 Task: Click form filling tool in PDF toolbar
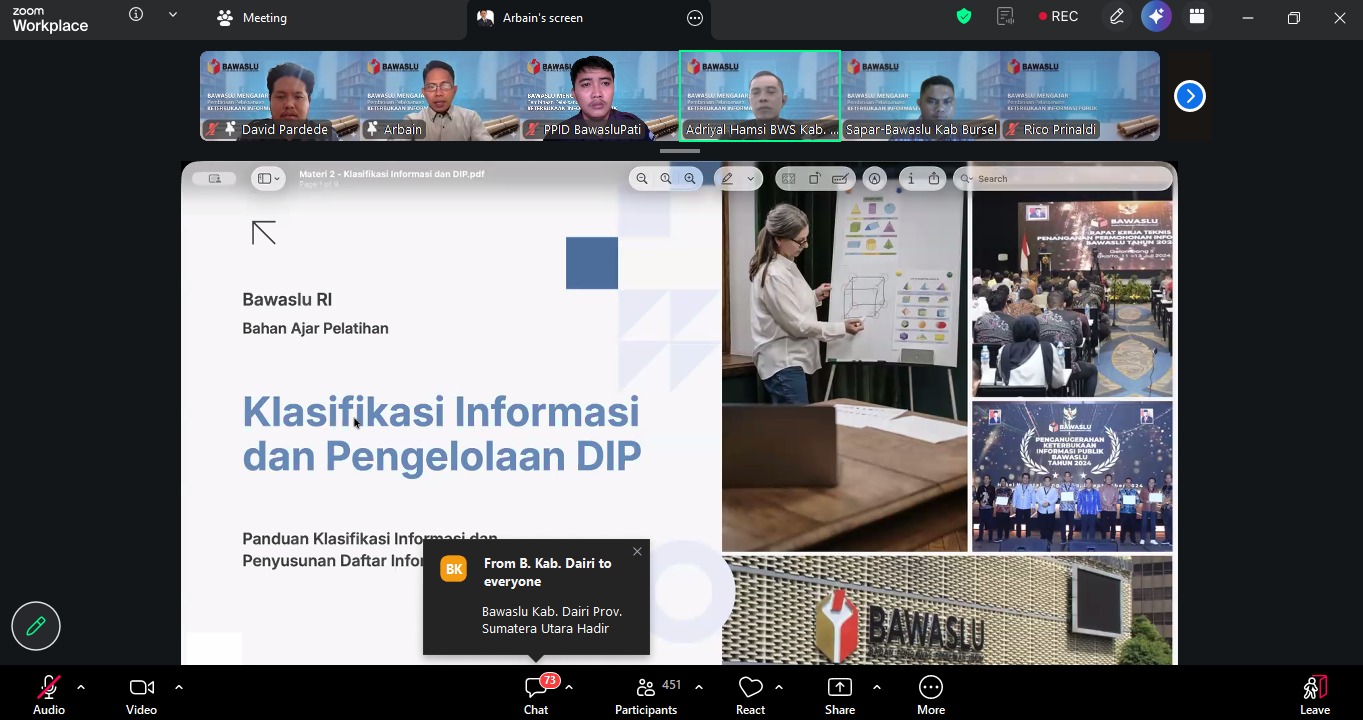click(841, 178)
